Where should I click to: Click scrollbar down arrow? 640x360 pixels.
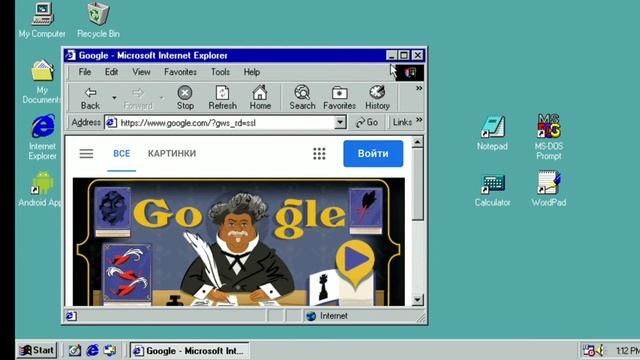click(417, 300)
